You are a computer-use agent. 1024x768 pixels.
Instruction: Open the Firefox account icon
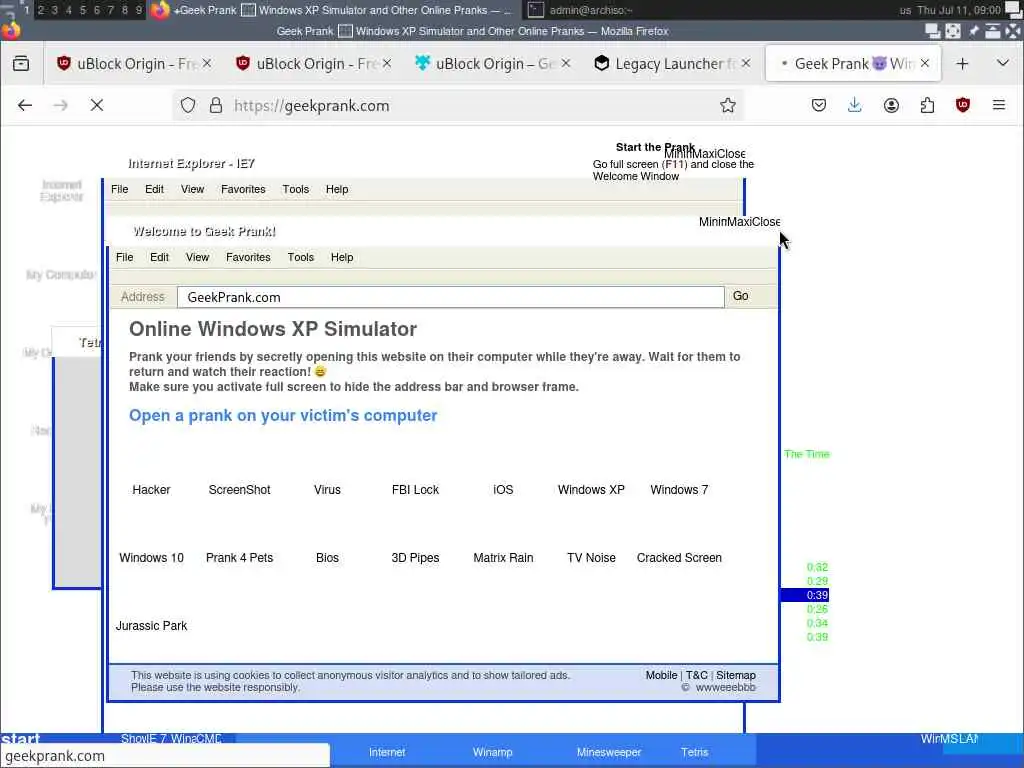tap(891, 105)
